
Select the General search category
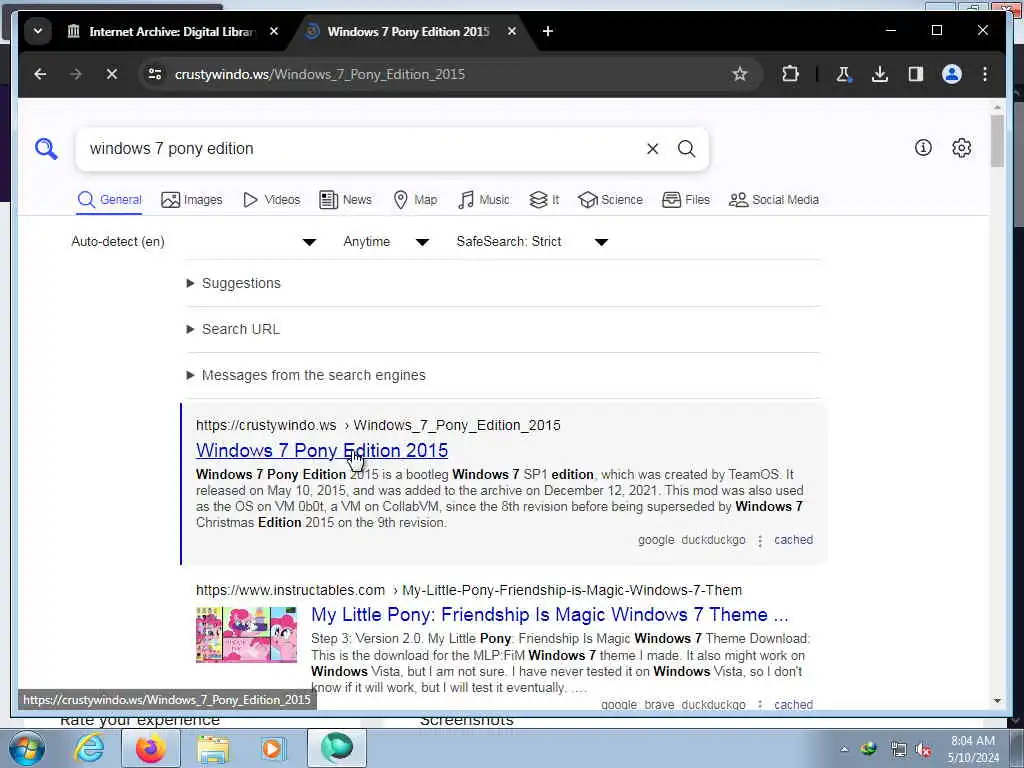(x=109, y=200)
